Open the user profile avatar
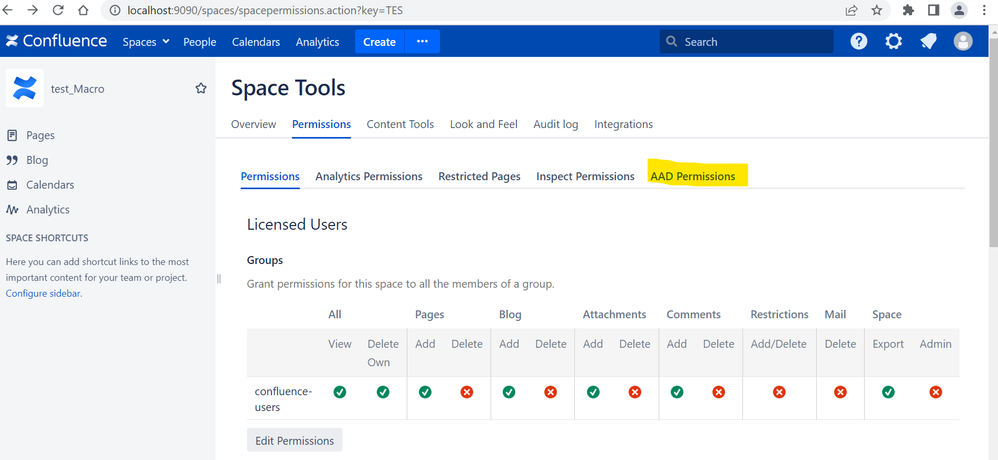 963,42
